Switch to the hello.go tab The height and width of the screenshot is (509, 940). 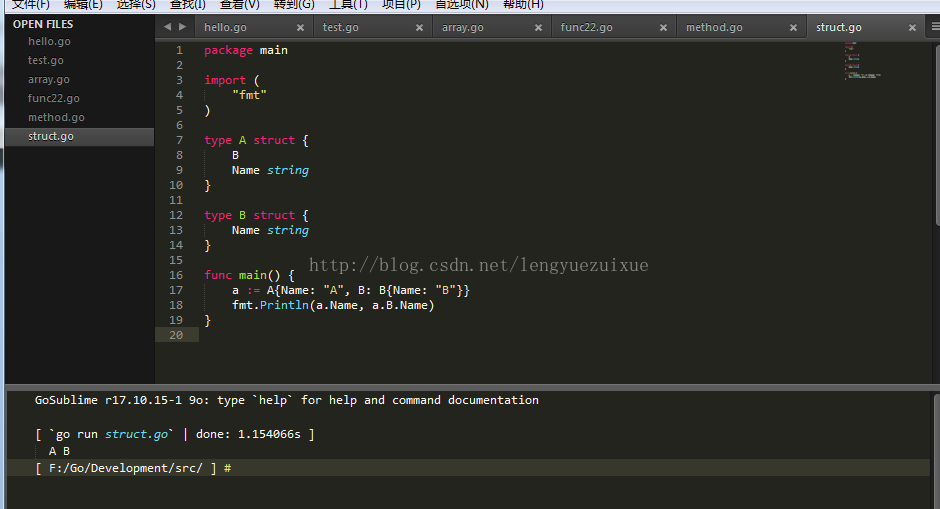[225, 28]
